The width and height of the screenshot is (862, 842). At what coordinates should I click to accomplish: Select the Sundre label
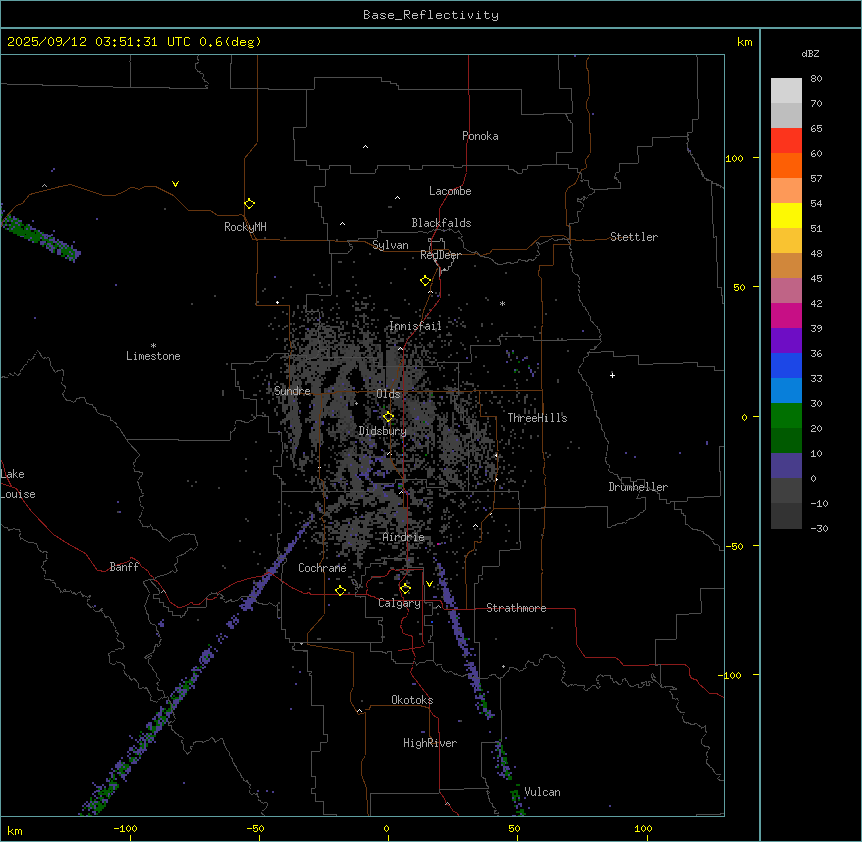292,391
